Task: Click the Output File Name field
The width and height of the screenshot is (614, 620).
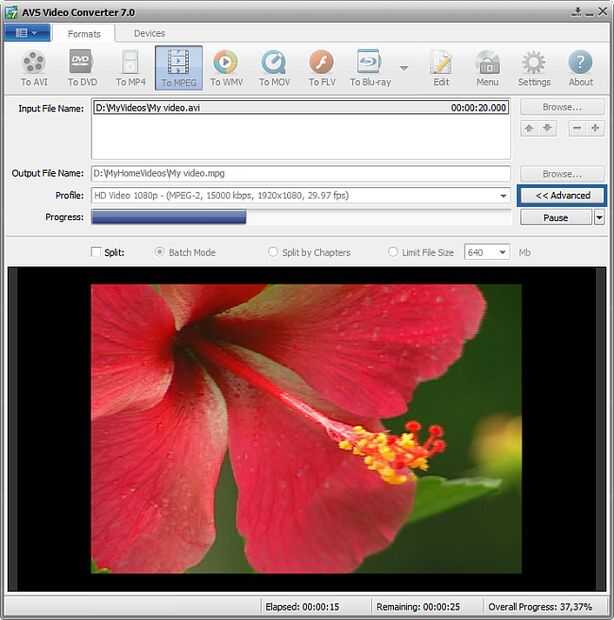Action: pyautogui.click(x=301, y=174)
